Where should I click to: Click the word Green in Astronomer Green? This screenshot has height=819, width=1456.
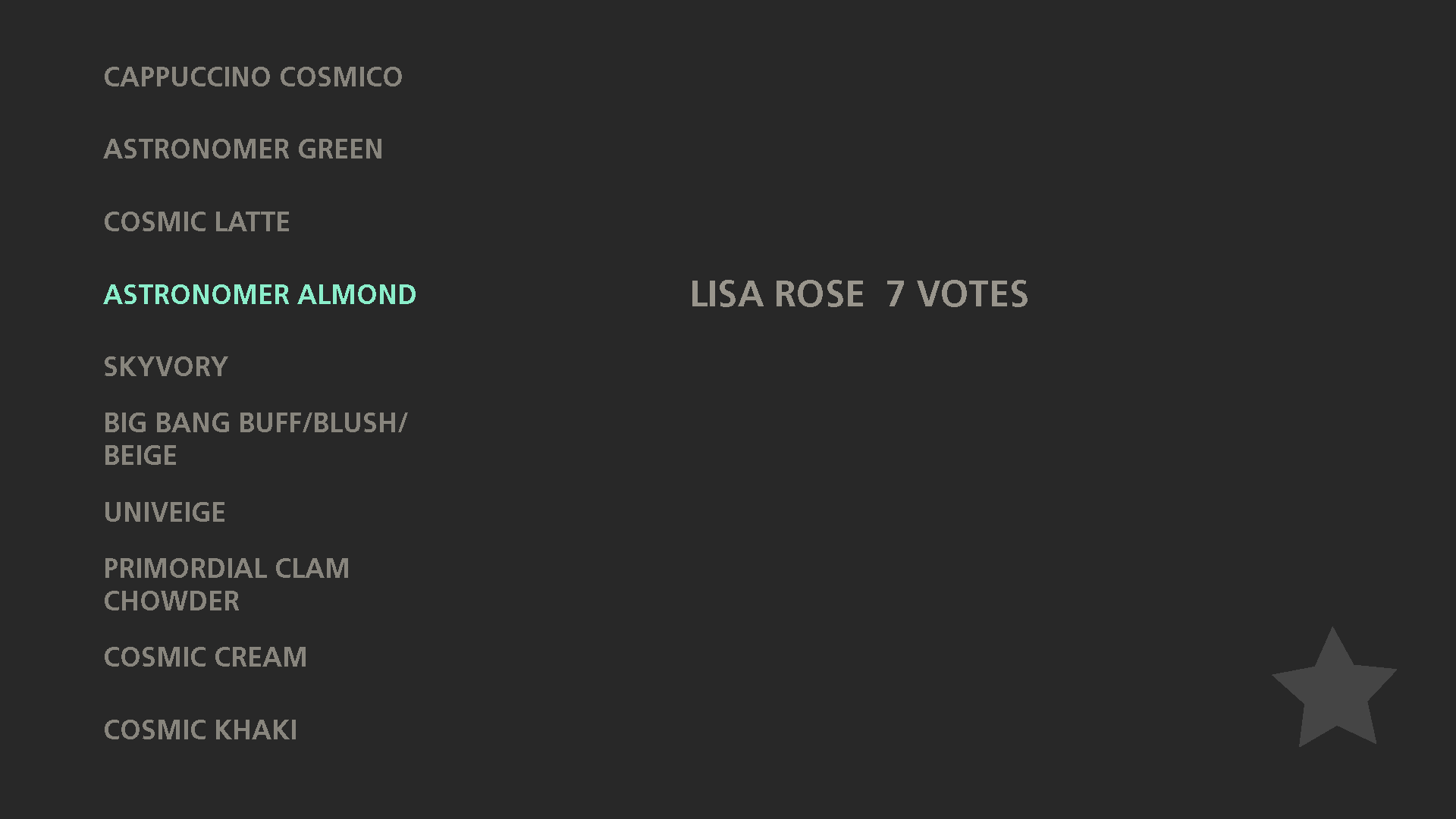coord(340,149)
